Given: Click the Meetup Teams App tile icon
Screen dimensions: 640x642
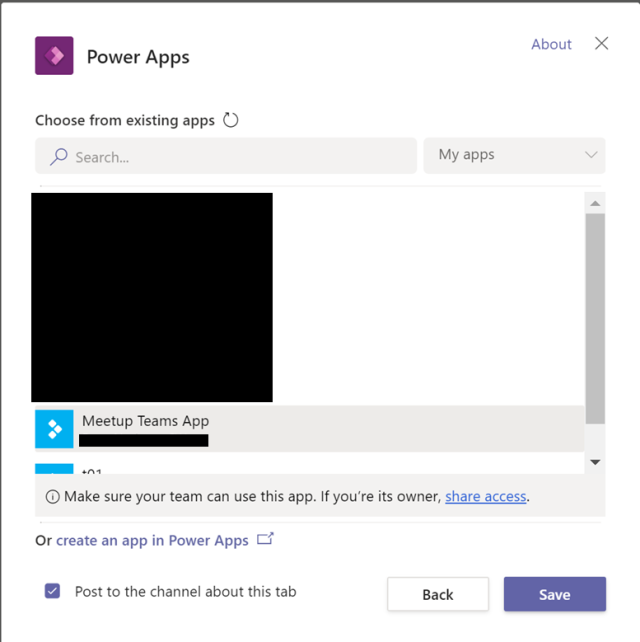Looking at the screenshot, I should 54,429.
